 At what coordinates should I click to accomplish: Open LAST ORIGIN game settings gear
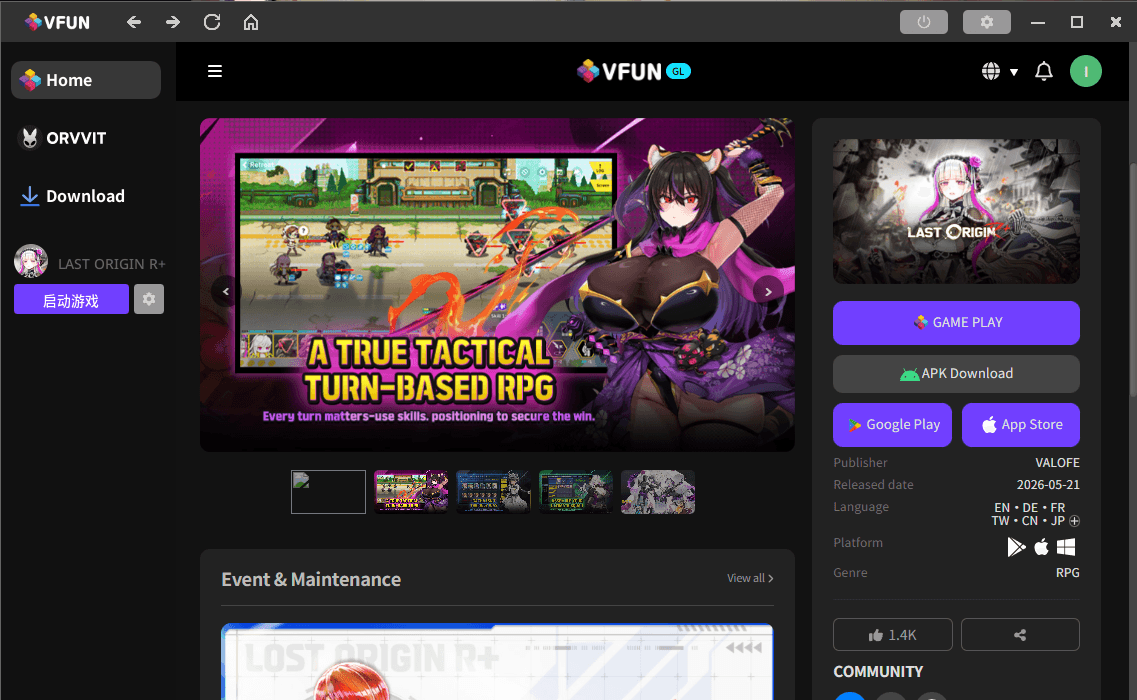pos(149,299)
